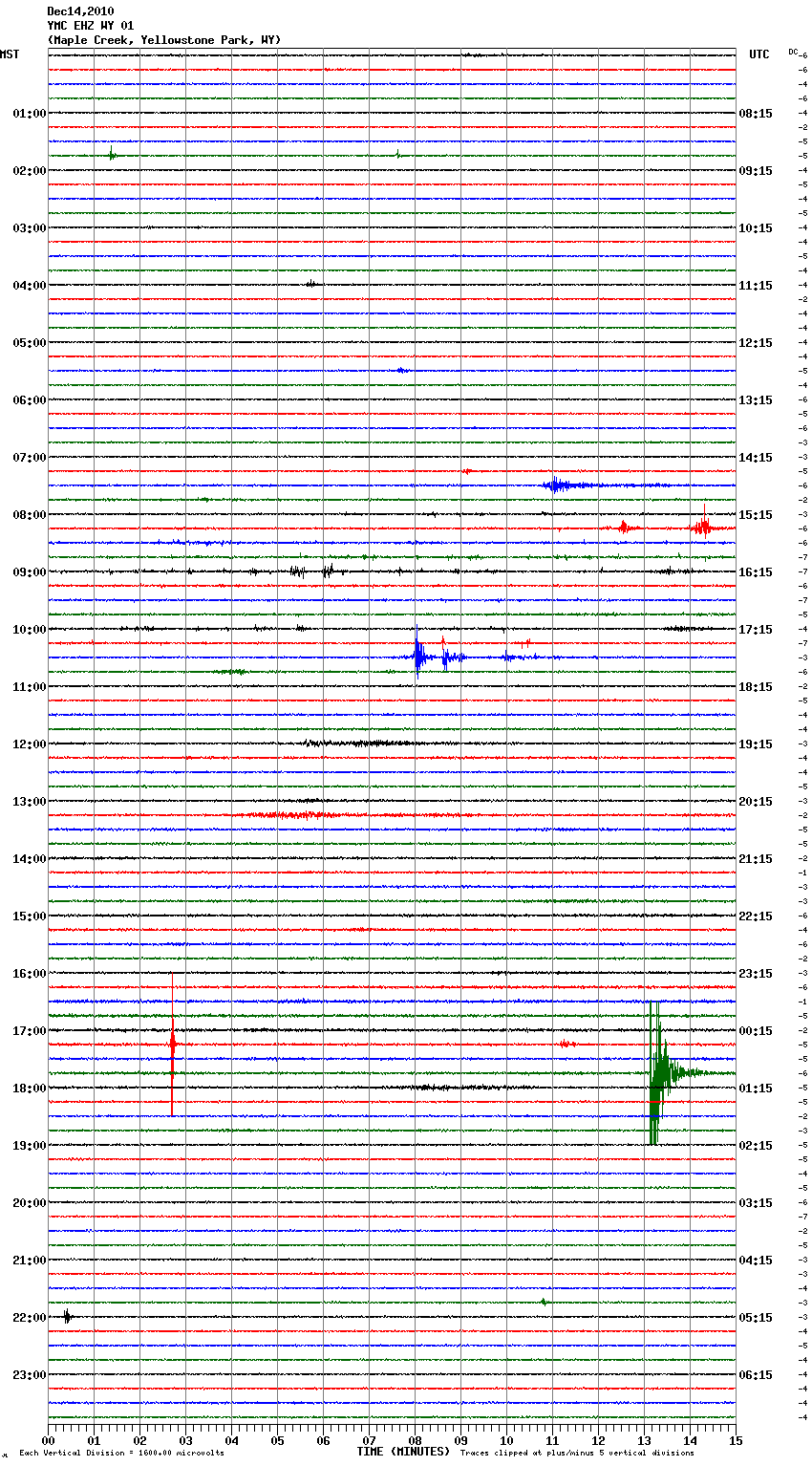Click the 01:15 UTC time label

coord(756,1089)
